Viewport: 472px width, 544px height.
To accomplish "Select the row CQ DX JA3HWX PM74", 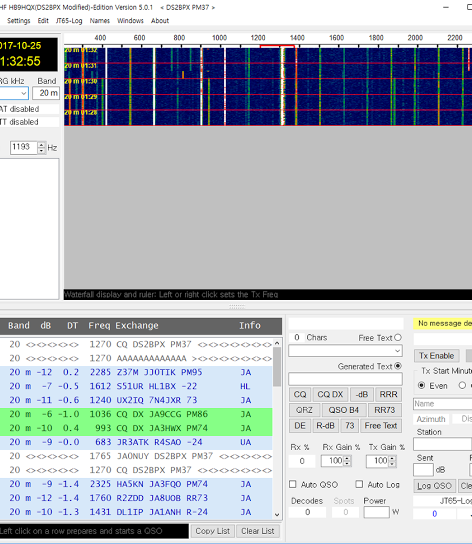I will [136, 428].
